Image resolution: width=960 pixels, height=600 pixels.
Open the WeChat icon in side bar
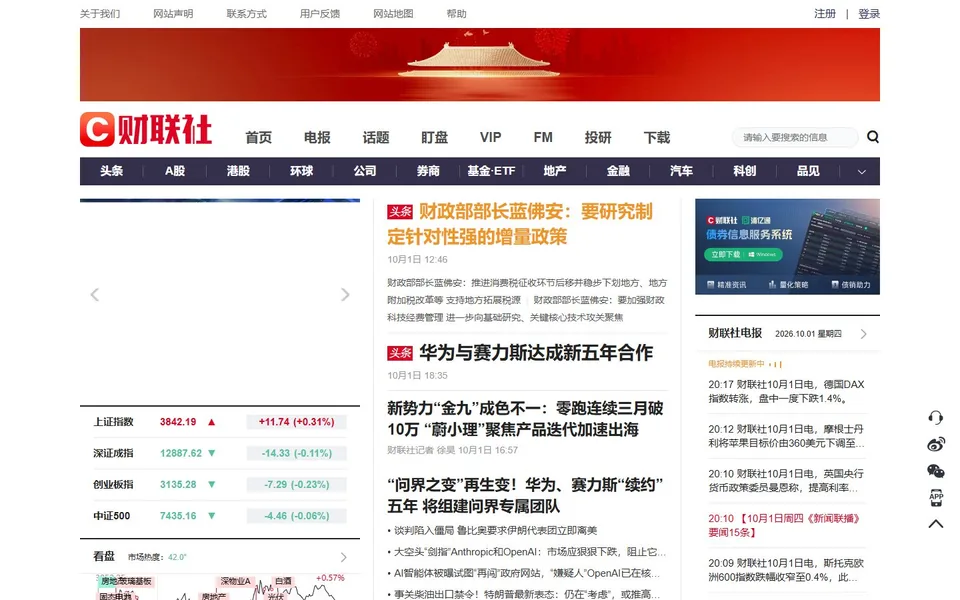936,471
